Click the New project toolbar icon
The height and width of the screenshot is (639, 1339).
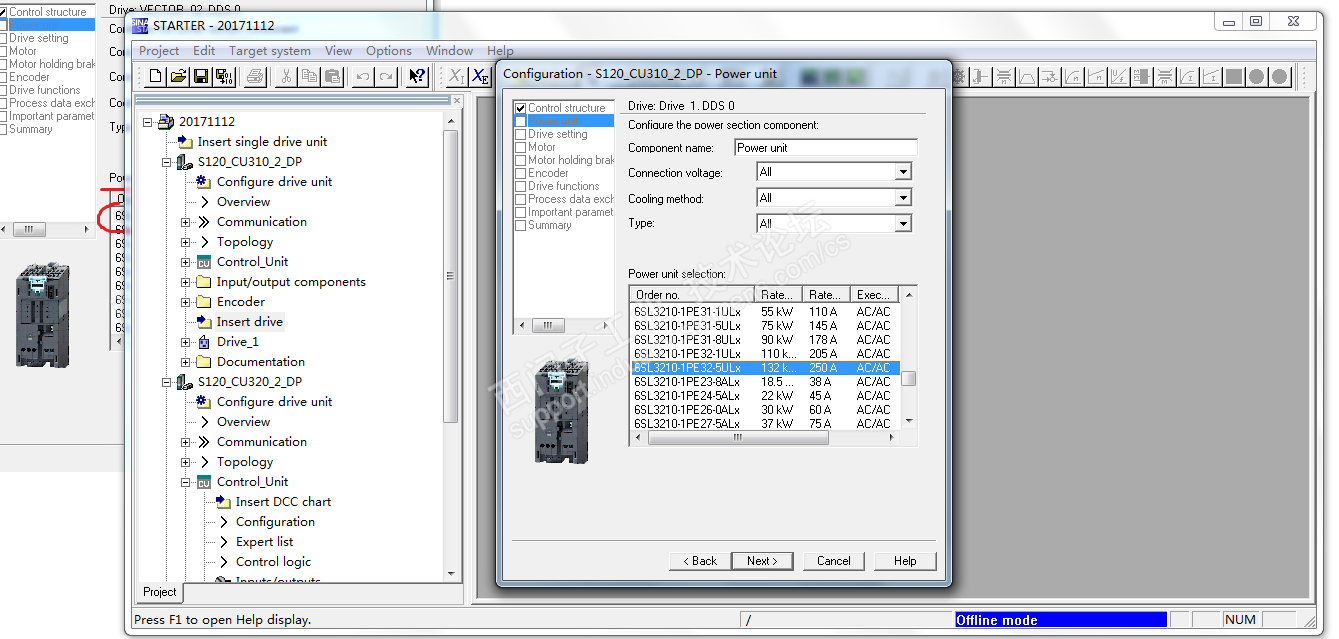click(155, 76)
